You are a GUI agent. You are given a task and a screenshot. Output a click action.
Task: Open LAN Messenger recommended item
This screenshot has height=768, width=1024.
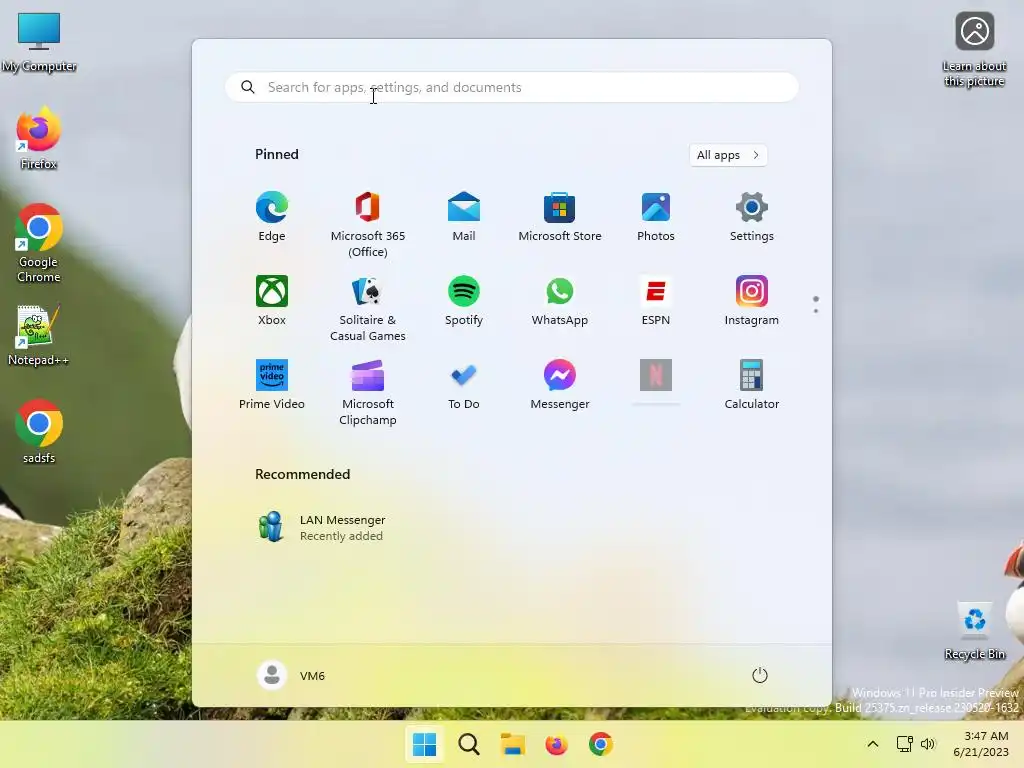(x=321, y=527)
